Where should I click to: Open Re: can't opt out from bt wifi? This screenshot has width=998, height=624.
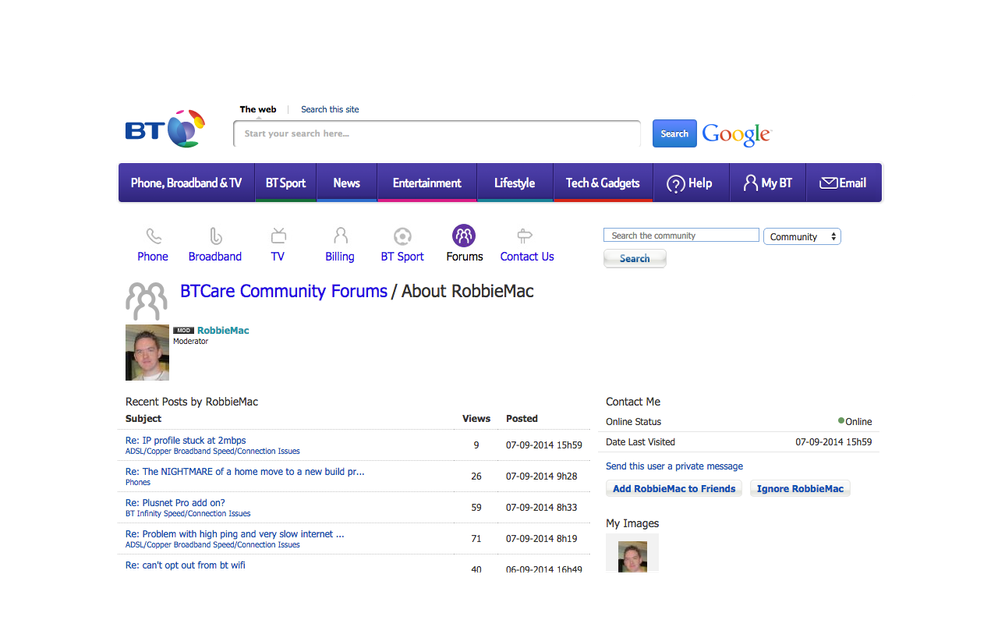click(x=185, y=565)
